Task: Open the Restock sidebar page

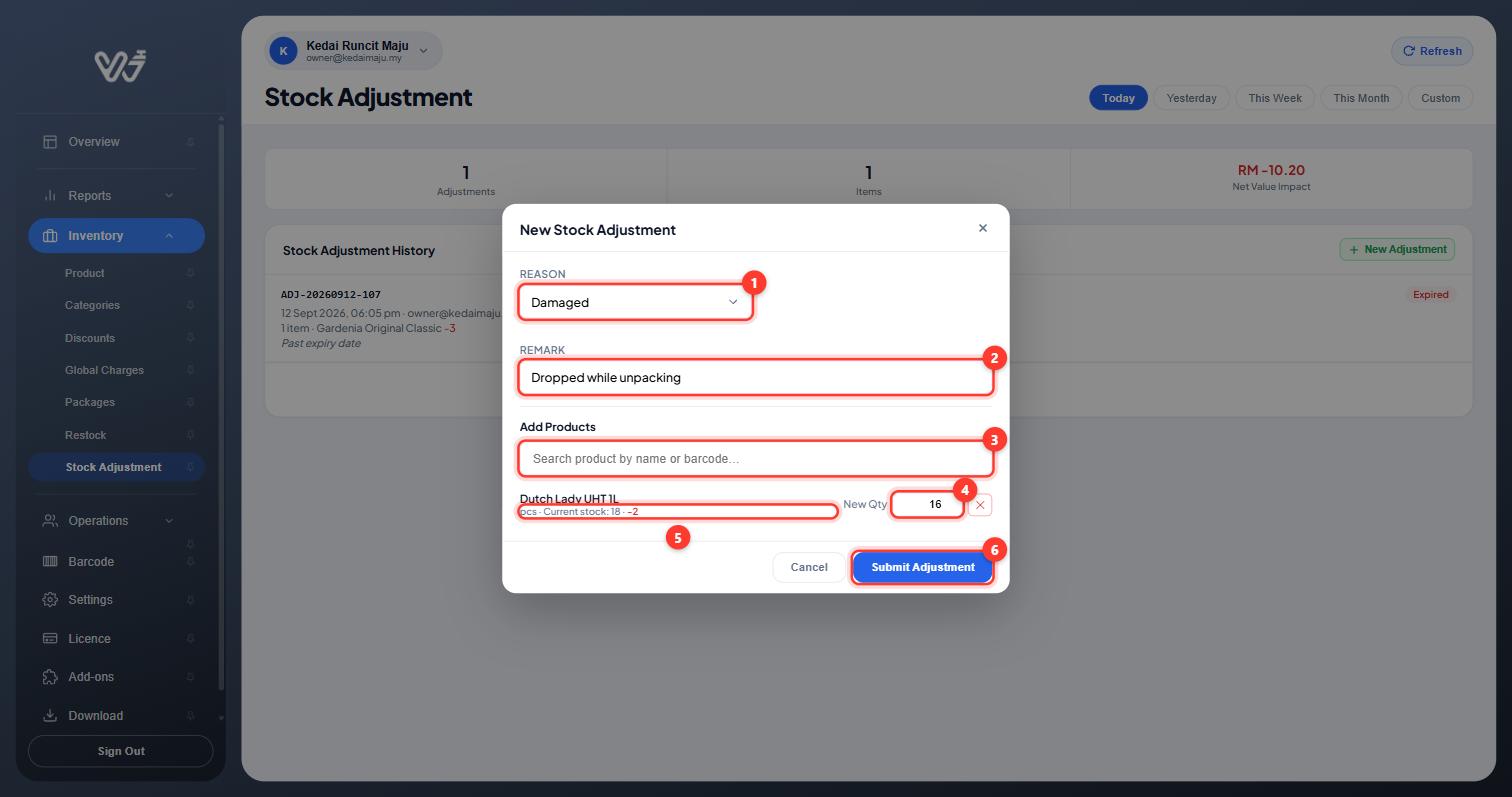Action: (x=86, y=435)
